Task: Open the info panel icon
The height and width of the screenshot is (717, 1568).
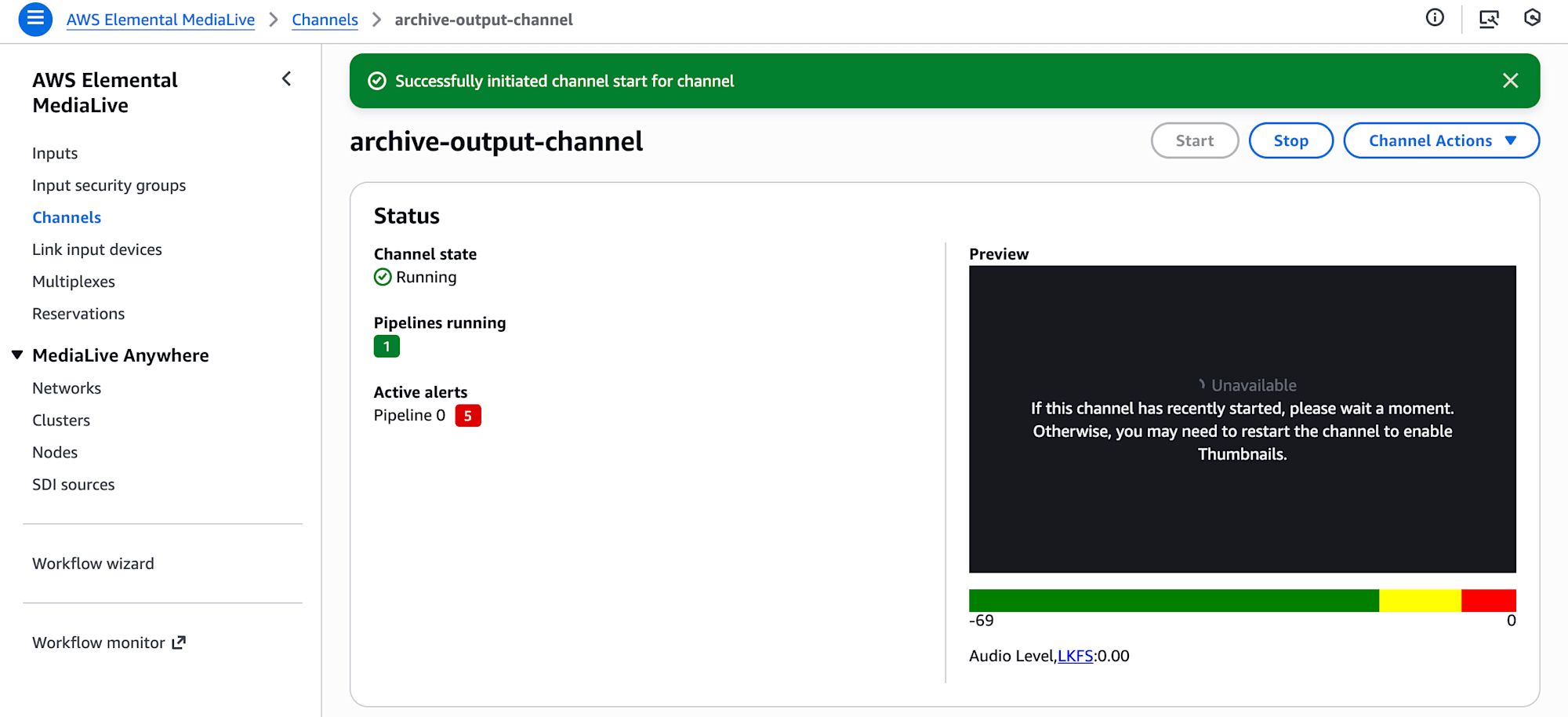Action: (1435, 18)
